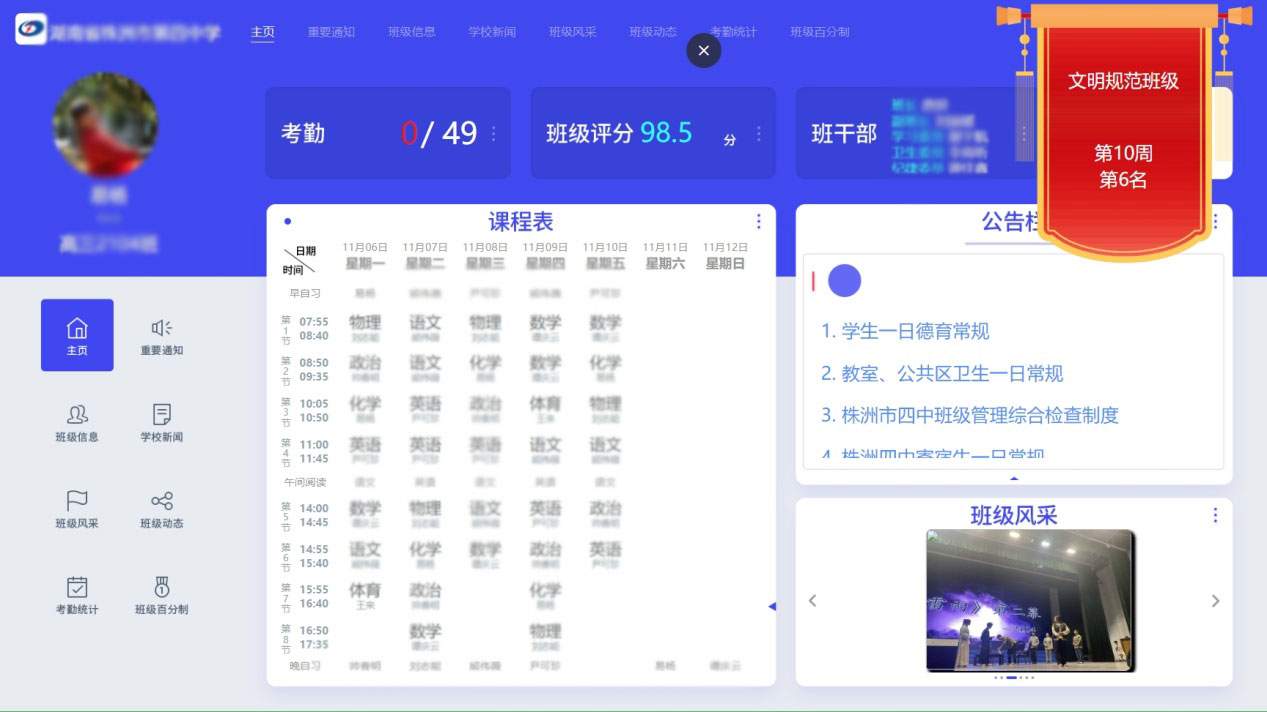
Task: Open 株洲市四中班级管理综合检查制度 announcement
Action: 969,415
